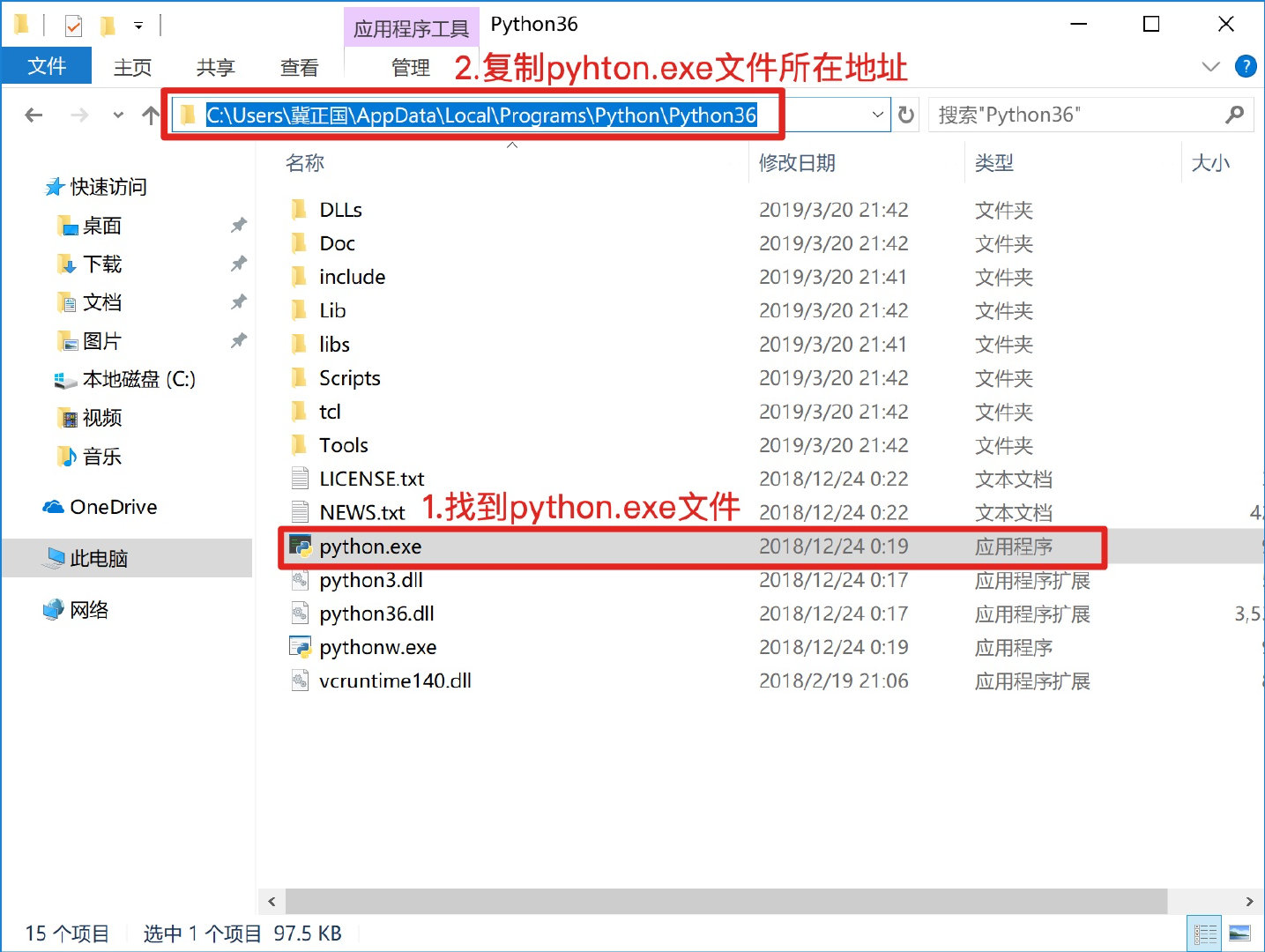1265x952 pixels.
Task: Switch to the 查看 ribbon tab
Action: tap(299, 67)
